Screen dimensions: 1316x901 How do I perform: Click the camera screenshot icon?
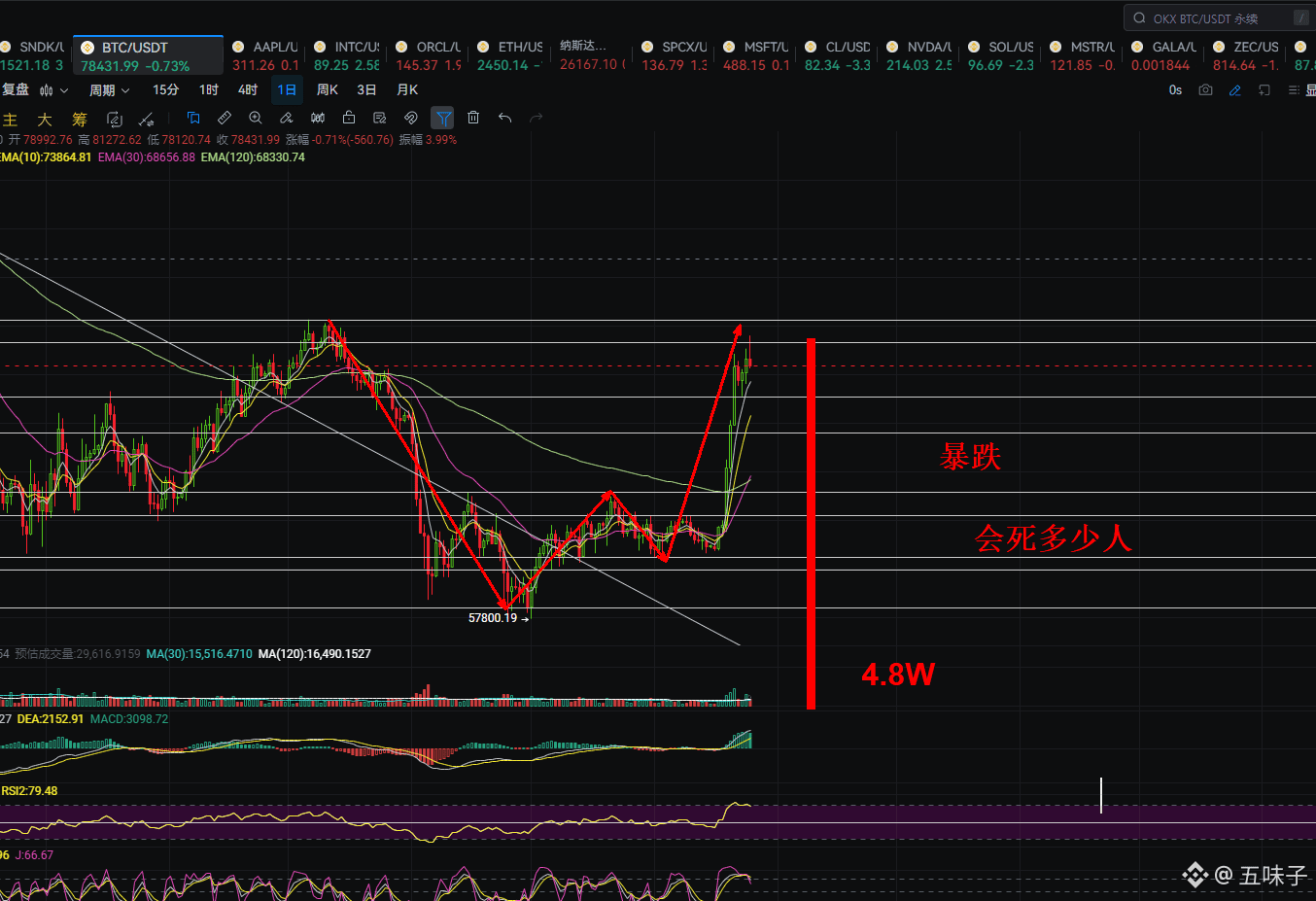[1205, 90]
